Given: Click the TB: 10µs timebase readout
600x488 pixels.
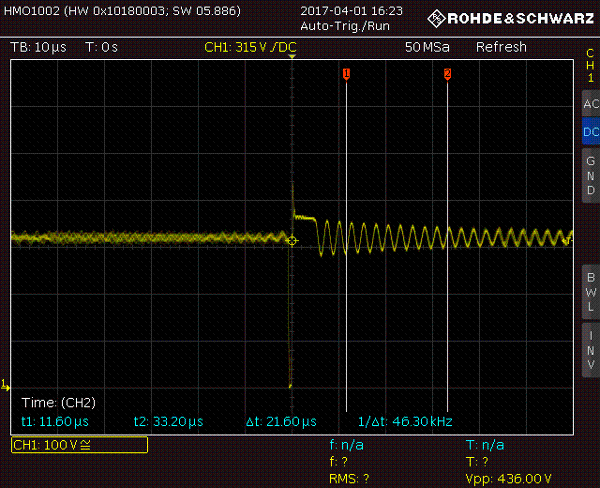Looking at the screenshot, I should [x=39, y=47].
